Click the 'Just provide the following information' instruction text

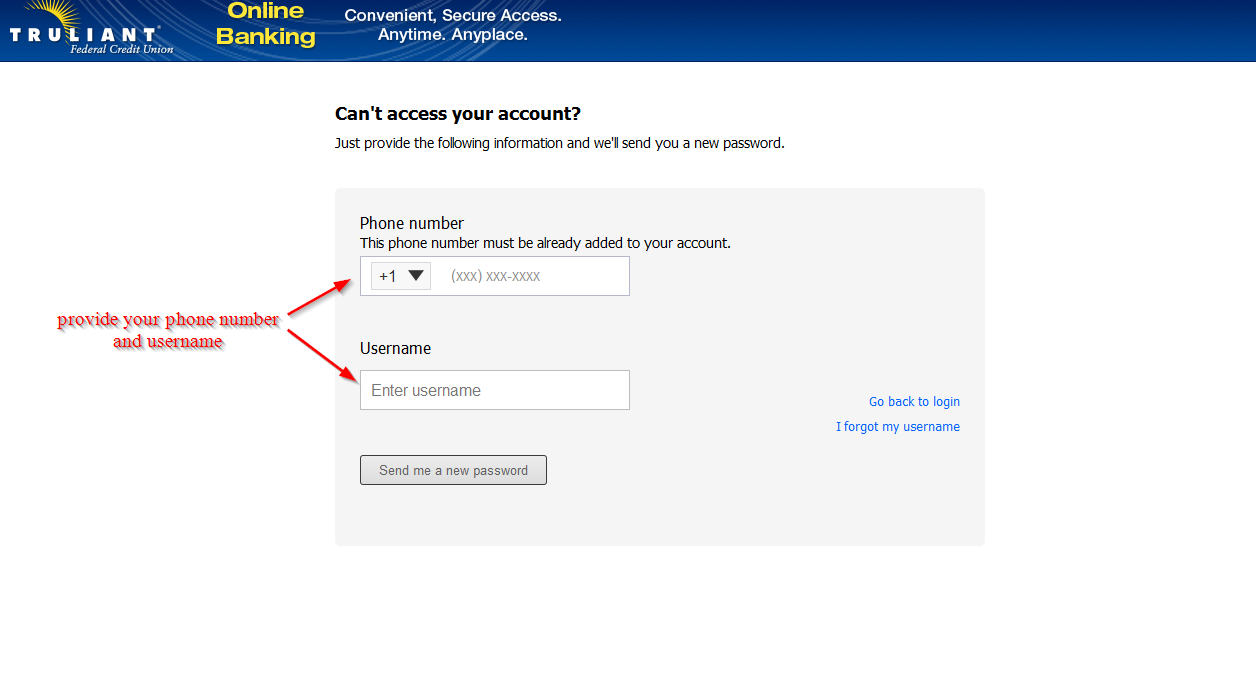pos(559,143)
